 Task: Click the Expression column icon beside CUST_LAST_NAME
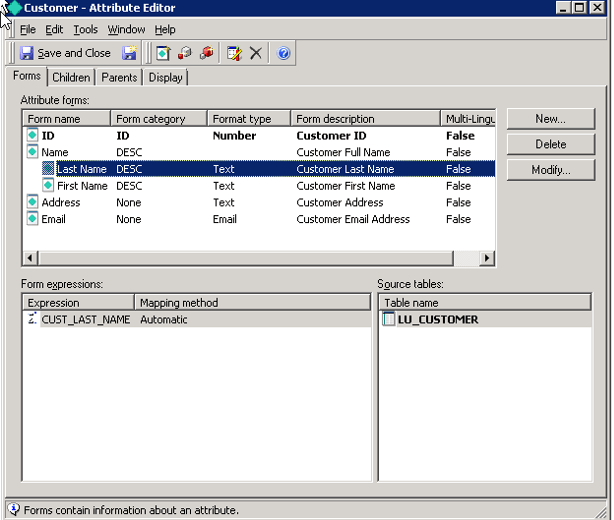tap(32, 319)
